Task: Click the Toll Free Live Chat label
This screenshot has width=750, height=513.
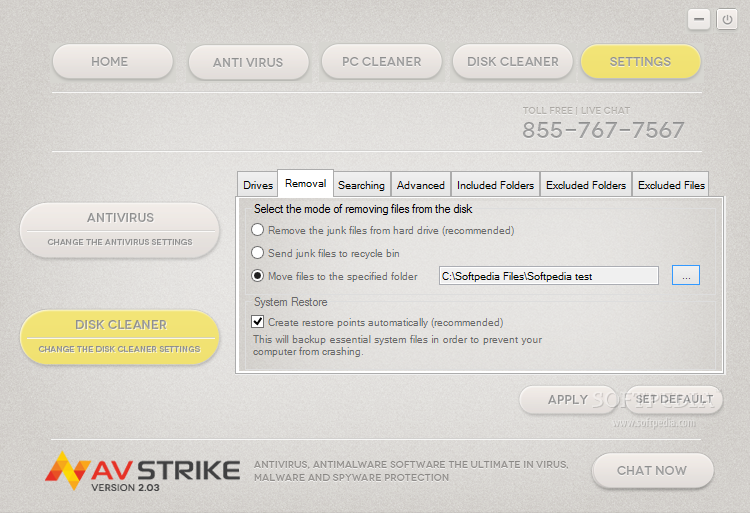Action: (x=576, y=110)
